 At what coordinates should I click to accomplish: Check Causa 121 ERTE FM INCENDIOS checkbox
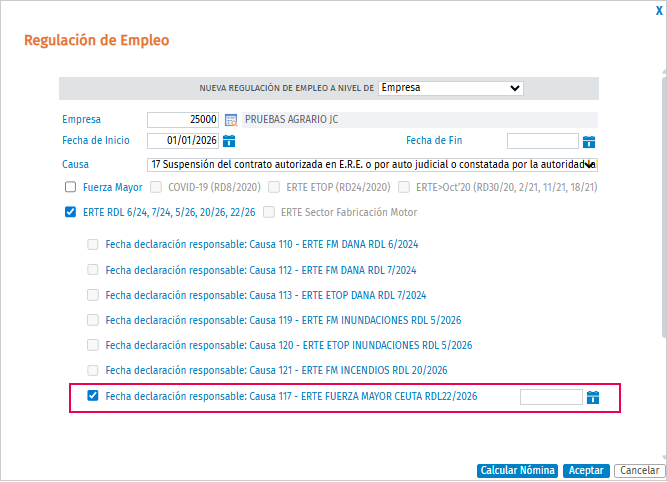tap(93, 370)
